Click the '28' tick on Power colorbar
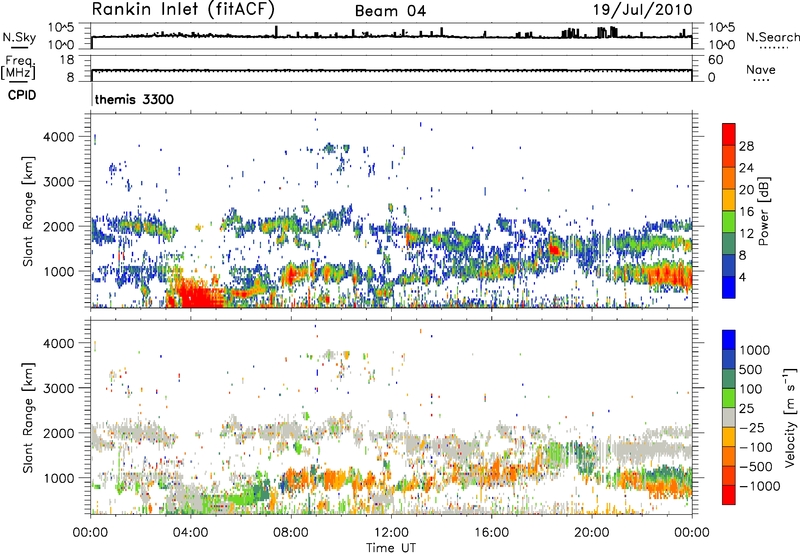 click(x=746, y=146)
